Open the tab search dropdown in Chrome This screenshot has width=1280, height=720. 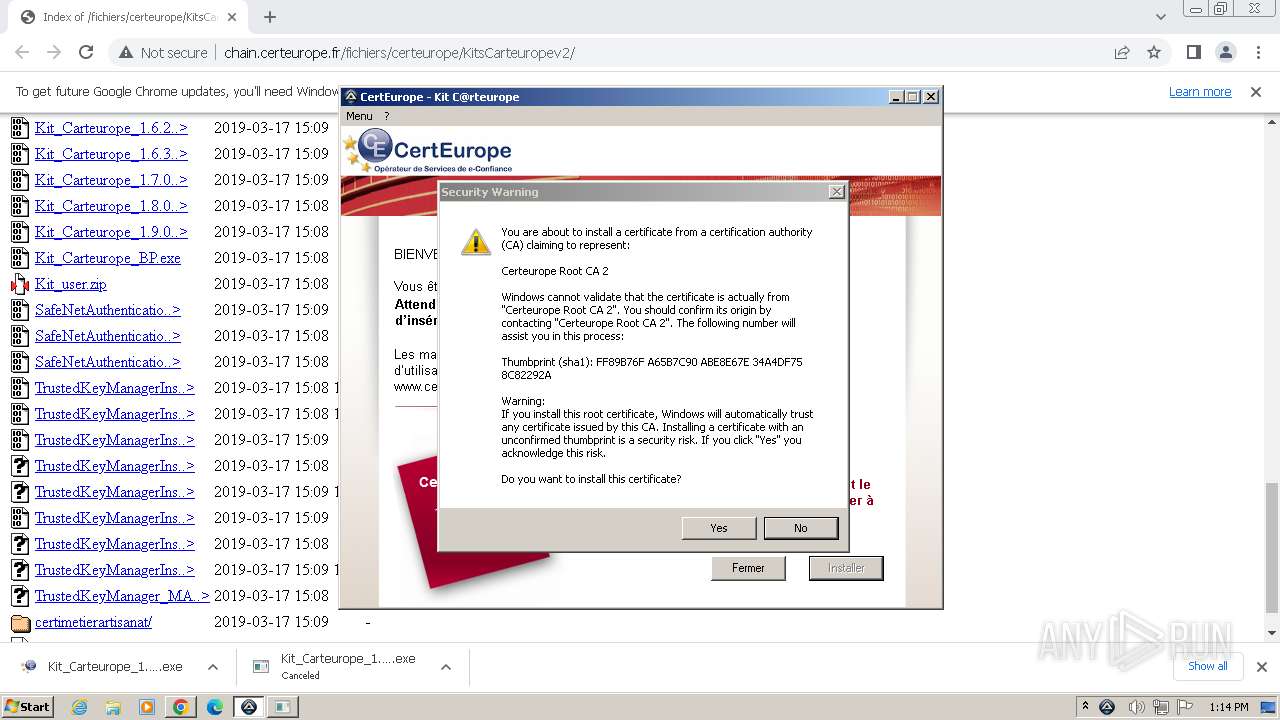pos(1160,17)
